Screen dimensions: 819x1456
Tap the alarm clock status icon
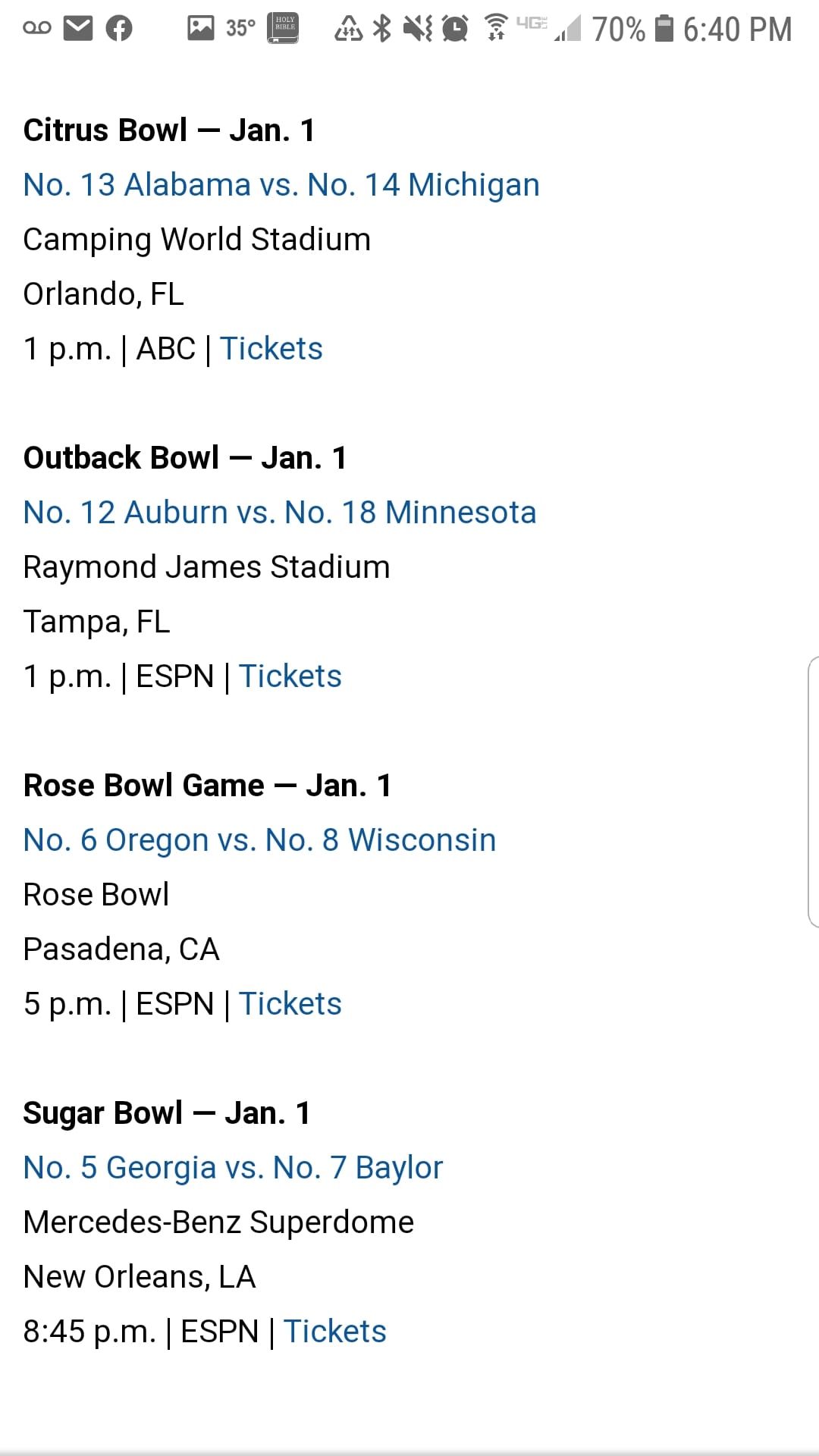(x=455, y=28)
